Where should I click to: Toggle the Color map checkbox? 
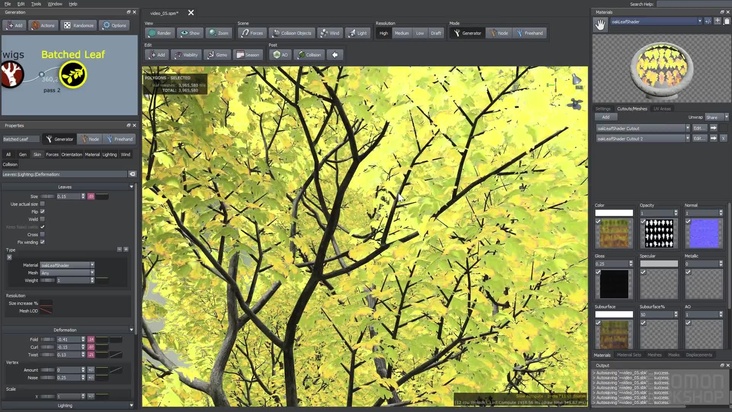point(598,221)
